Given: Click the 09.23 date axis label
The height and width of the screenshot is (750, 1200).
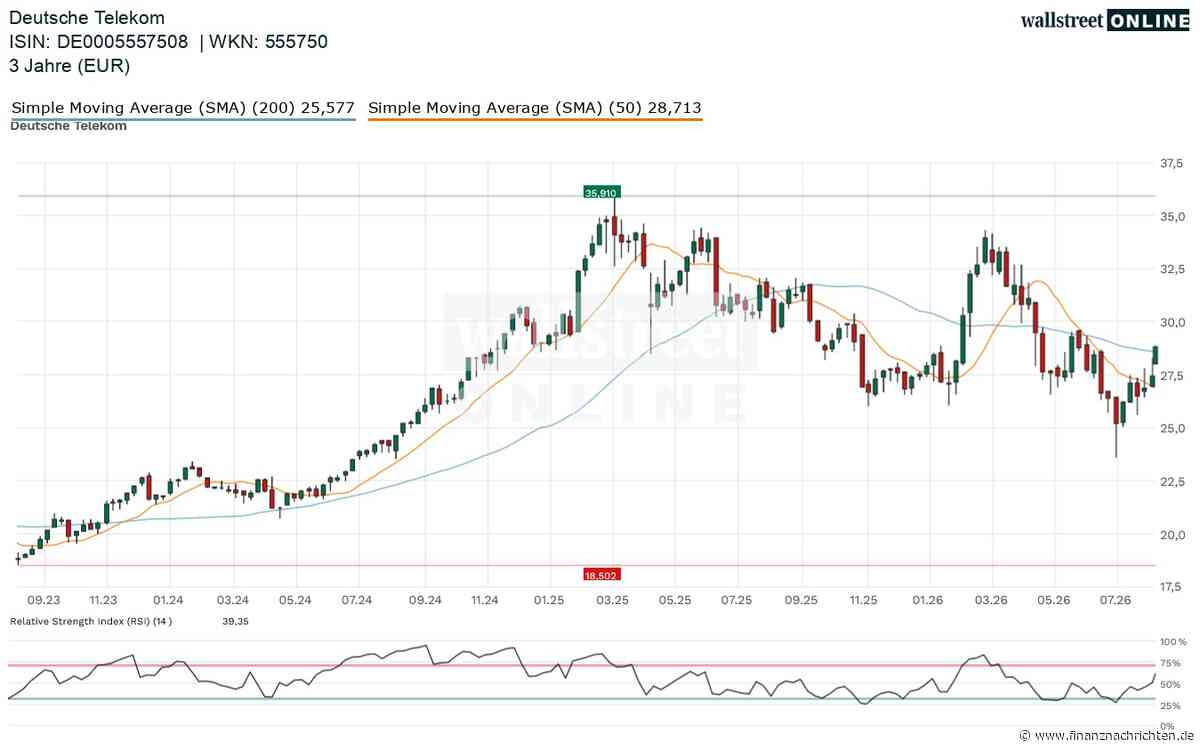Looking at the screenshot, I should pos(43,599).
